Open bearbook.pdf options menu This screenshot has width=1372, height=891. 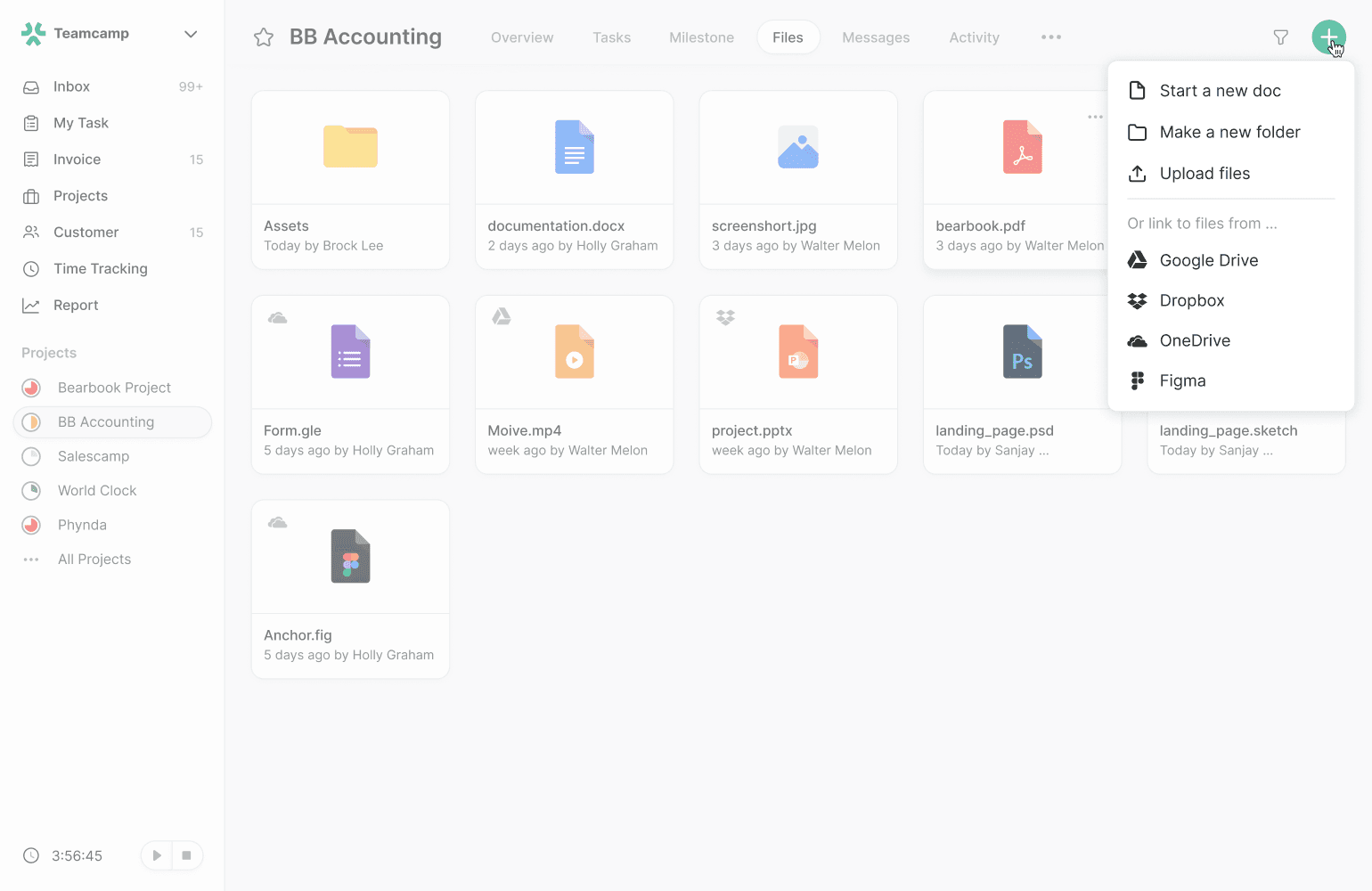click(1095, 117)
